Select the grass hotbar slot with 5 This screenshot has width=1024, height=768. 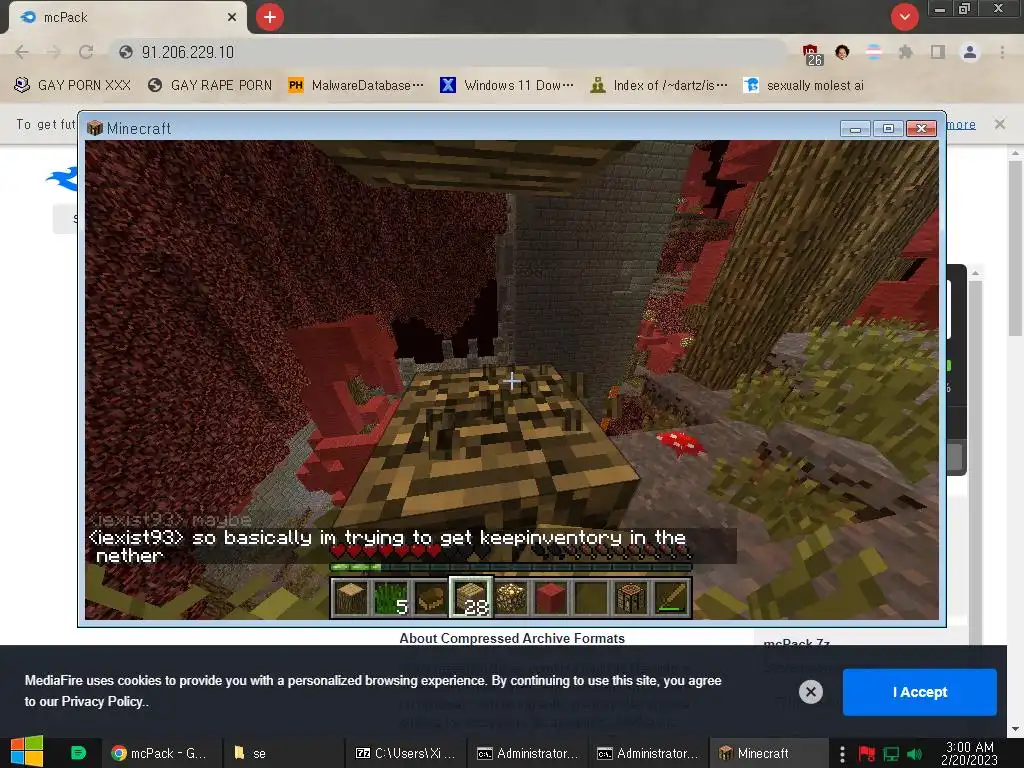click(391, 598)
